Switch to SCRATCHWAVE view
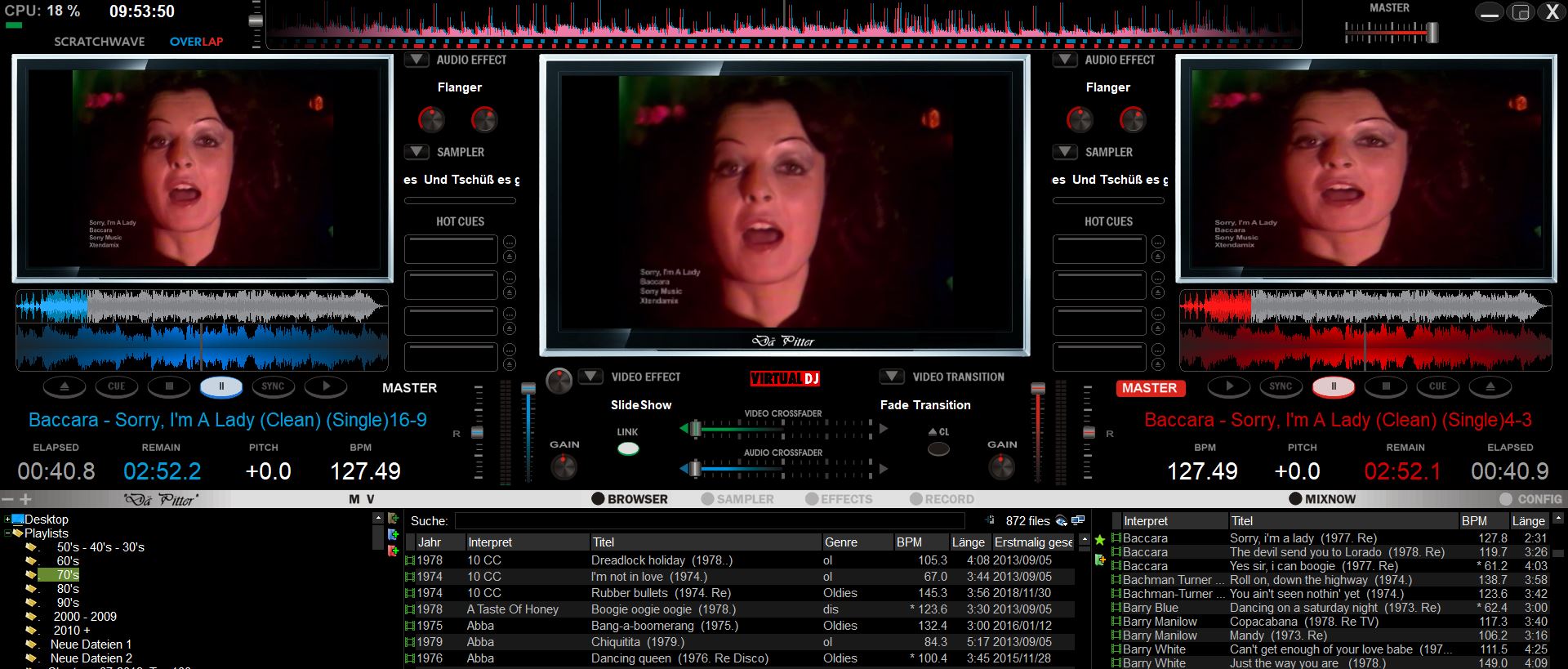 (100, 42)
